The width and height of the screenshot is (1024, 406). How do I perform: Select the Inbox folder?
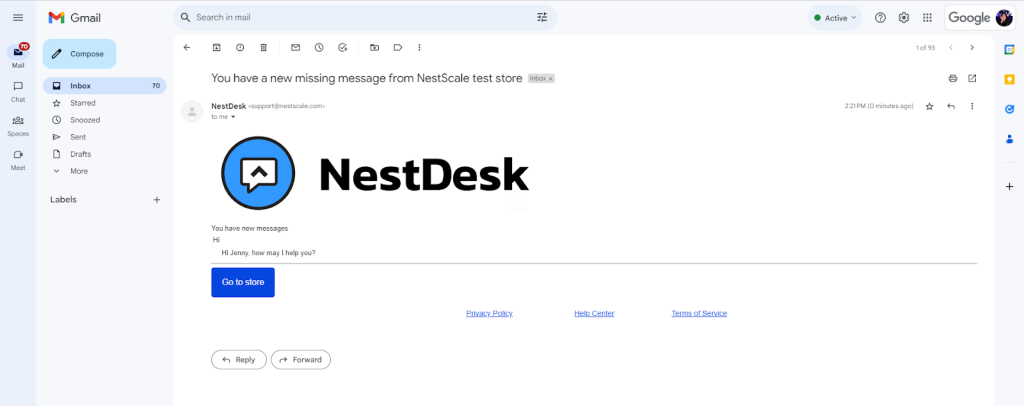(104, 86)
